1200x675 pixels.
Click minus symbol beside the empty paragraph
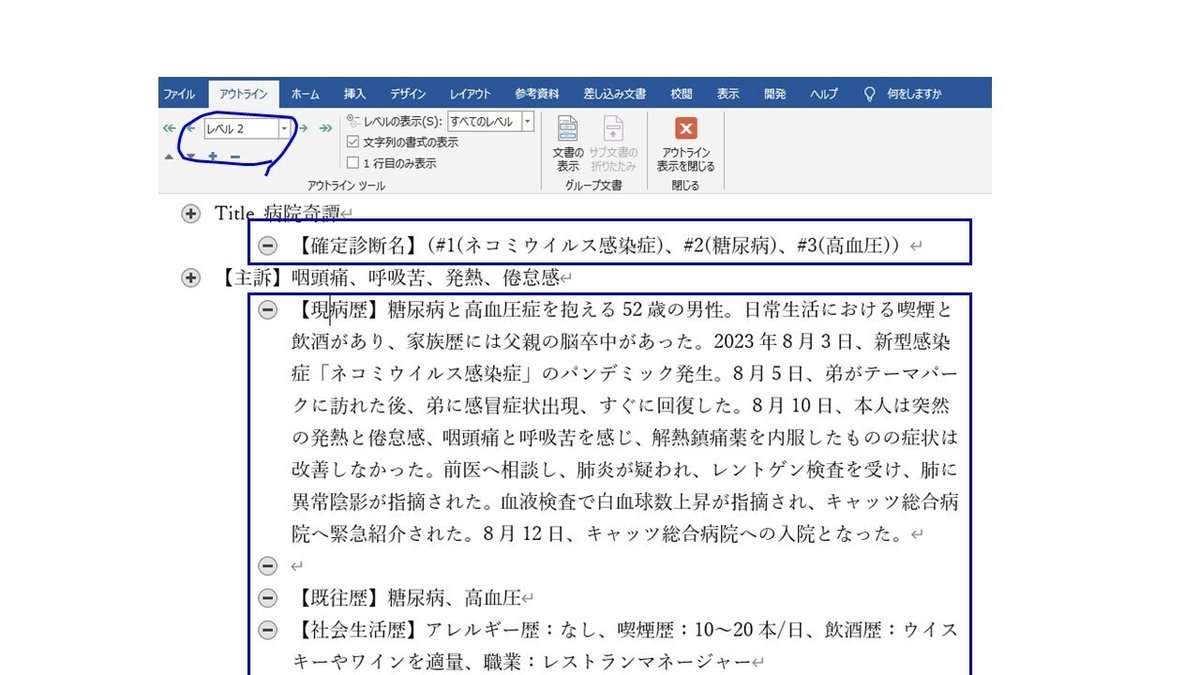tap(267, 566)
